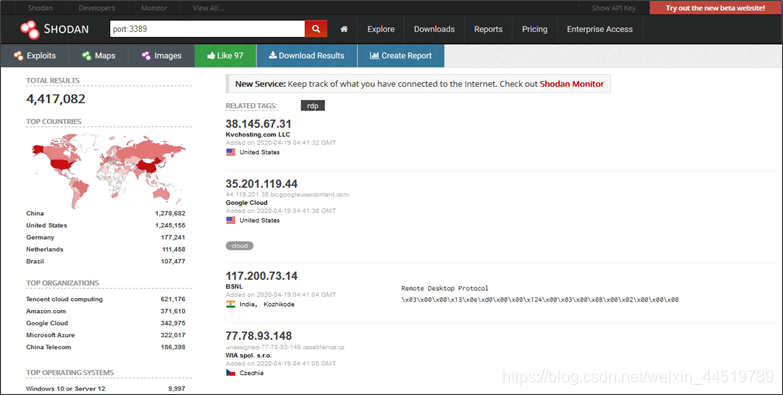Viewport: 783px width, 395px height.
Task: Open the Developers tab in top bar
Action: (x=97, y=8)
